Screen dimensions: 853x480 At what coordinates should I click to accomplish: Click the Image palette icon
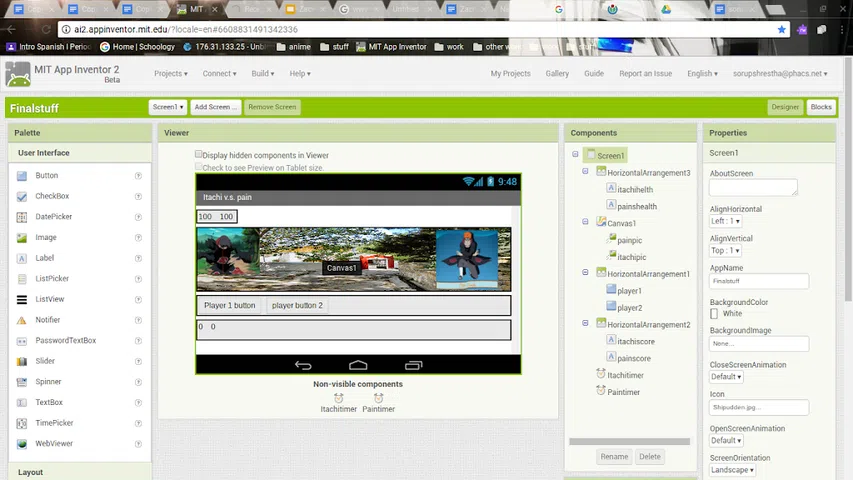click(x=22, y=238)
